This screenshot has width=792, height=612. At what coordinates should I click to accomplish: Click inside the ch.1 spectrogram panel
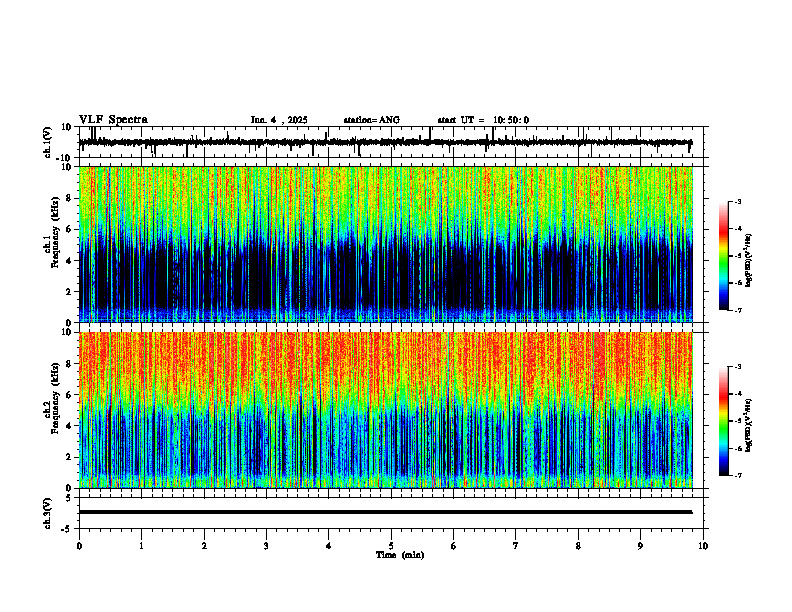386,244
